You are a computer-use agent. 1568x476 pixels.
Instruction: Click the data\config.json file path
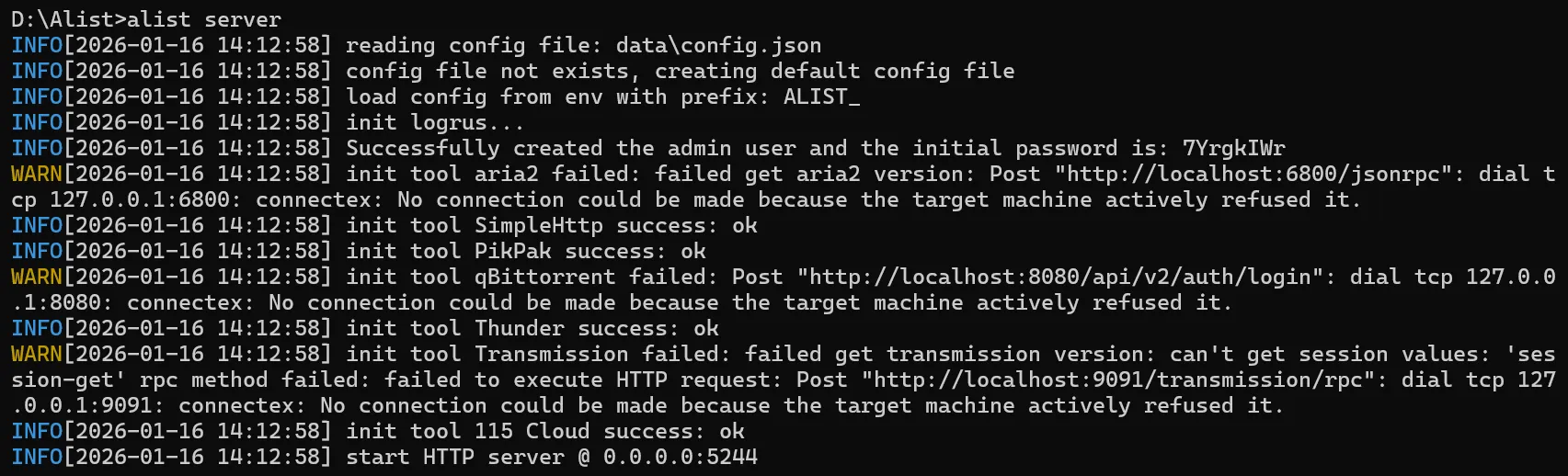point(718,45)
